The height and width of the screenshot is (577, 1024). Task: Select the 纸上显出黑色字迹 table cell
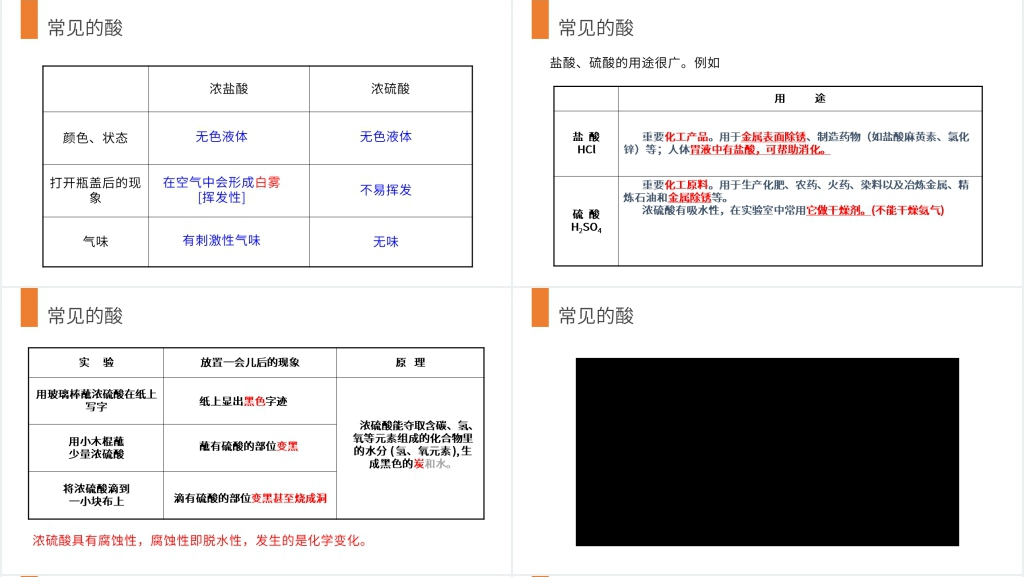(x=245, y=400)
